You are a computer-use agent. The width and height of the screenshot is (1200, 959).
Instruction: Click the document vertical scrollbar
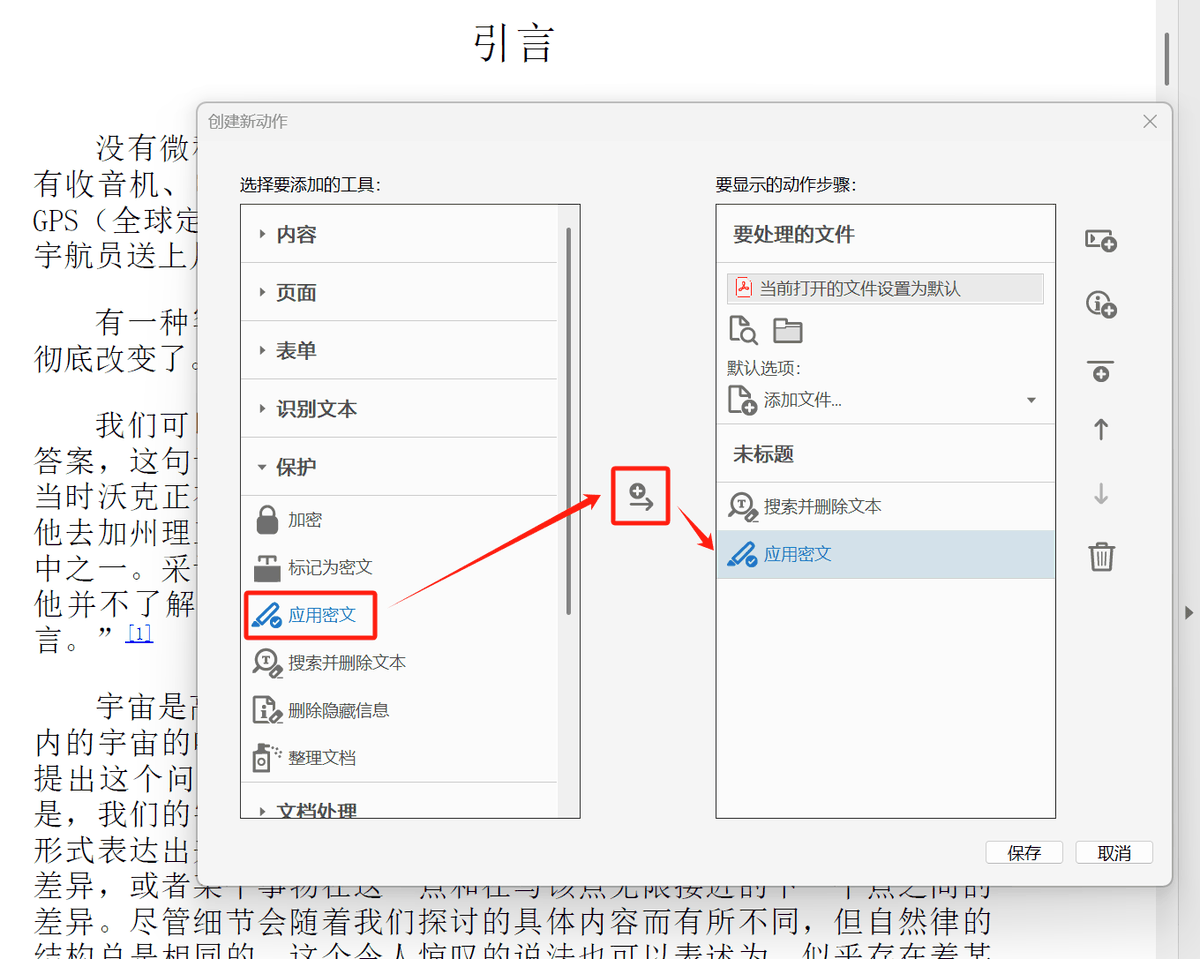[1166, 58]
